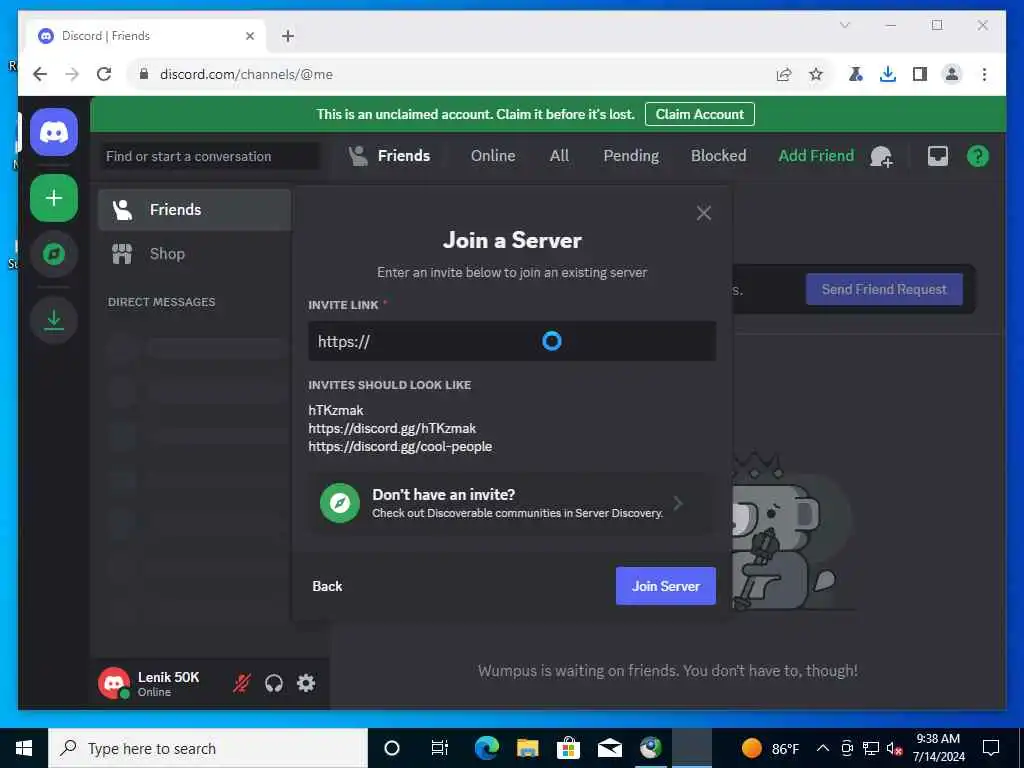
Task: Add a server with green plus icon
Action: [54, 198]
